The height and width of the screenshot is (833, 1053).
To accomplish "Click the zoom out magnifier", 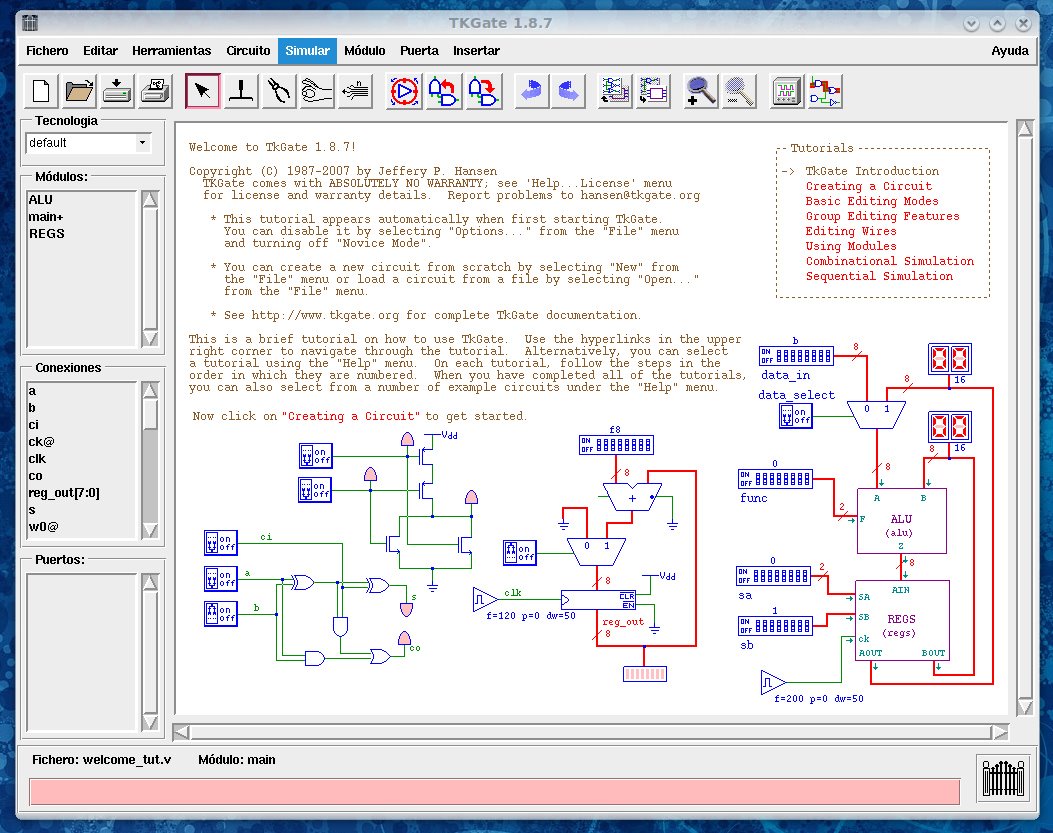I will (x=739, y=91).
